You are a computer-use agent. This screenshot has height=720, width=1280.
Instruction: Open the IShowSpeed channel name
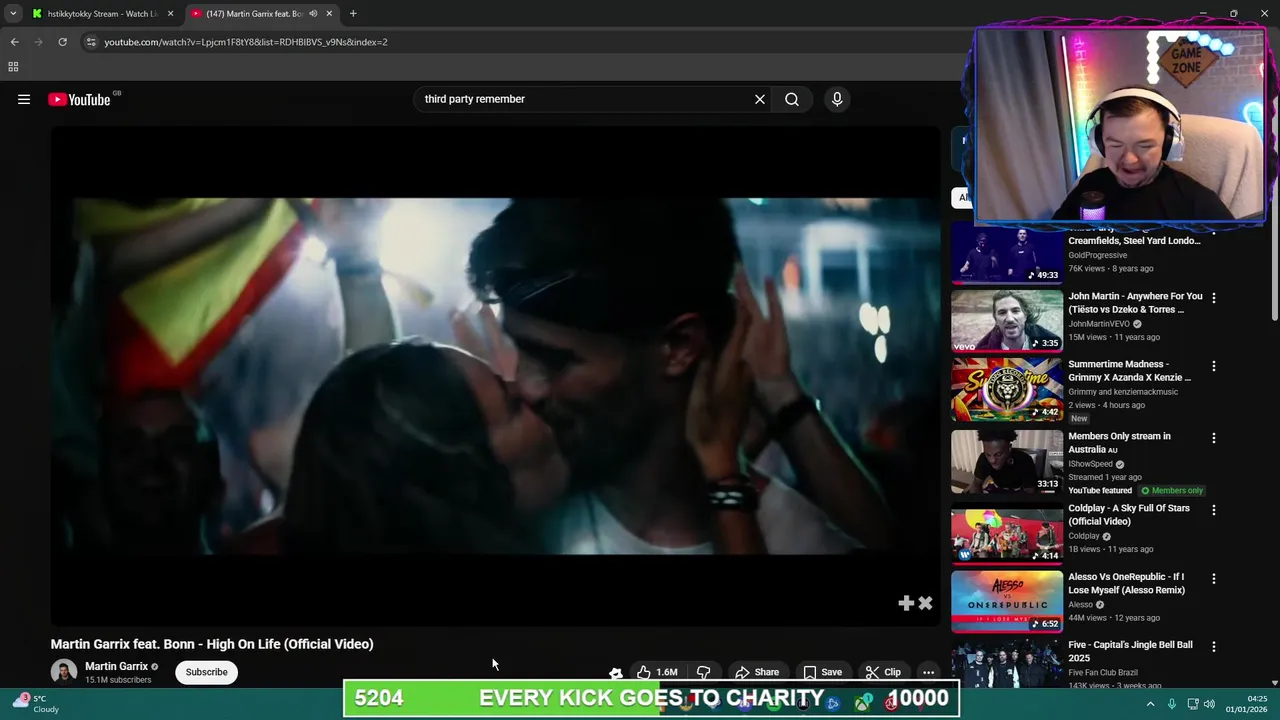click(x=1091, y=464)
